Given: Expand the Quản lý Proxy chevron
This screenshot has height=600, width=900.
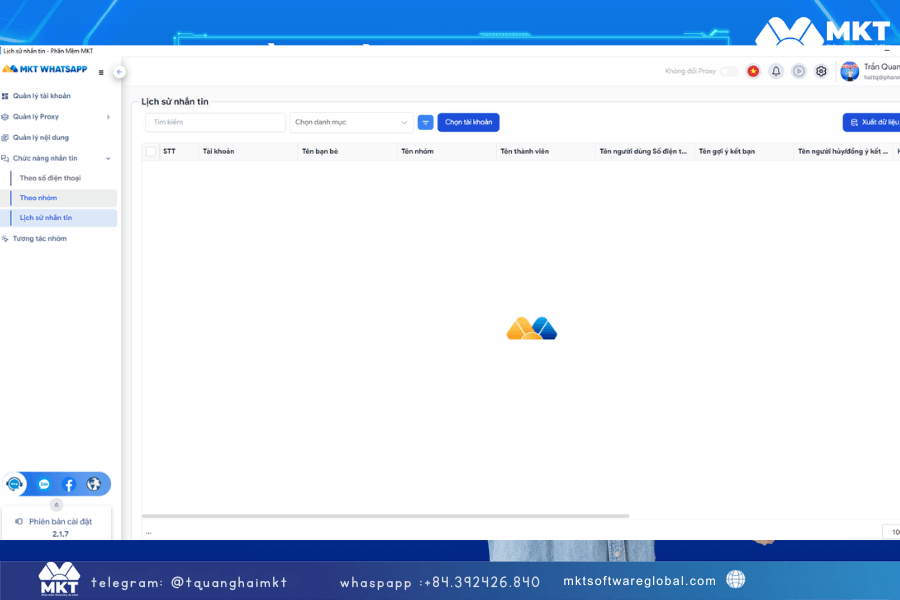Looking at the screenshot, I should click(x=108, y=117).
